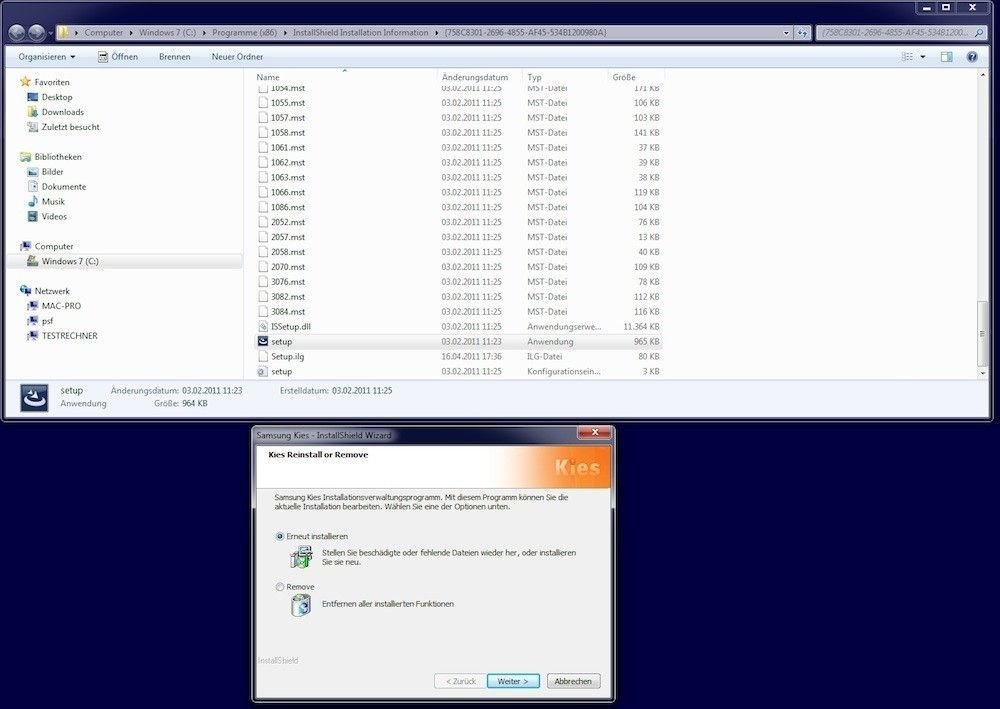
Task: Click the file list vertical scrollbar thumb
Action: click(982, 332)
